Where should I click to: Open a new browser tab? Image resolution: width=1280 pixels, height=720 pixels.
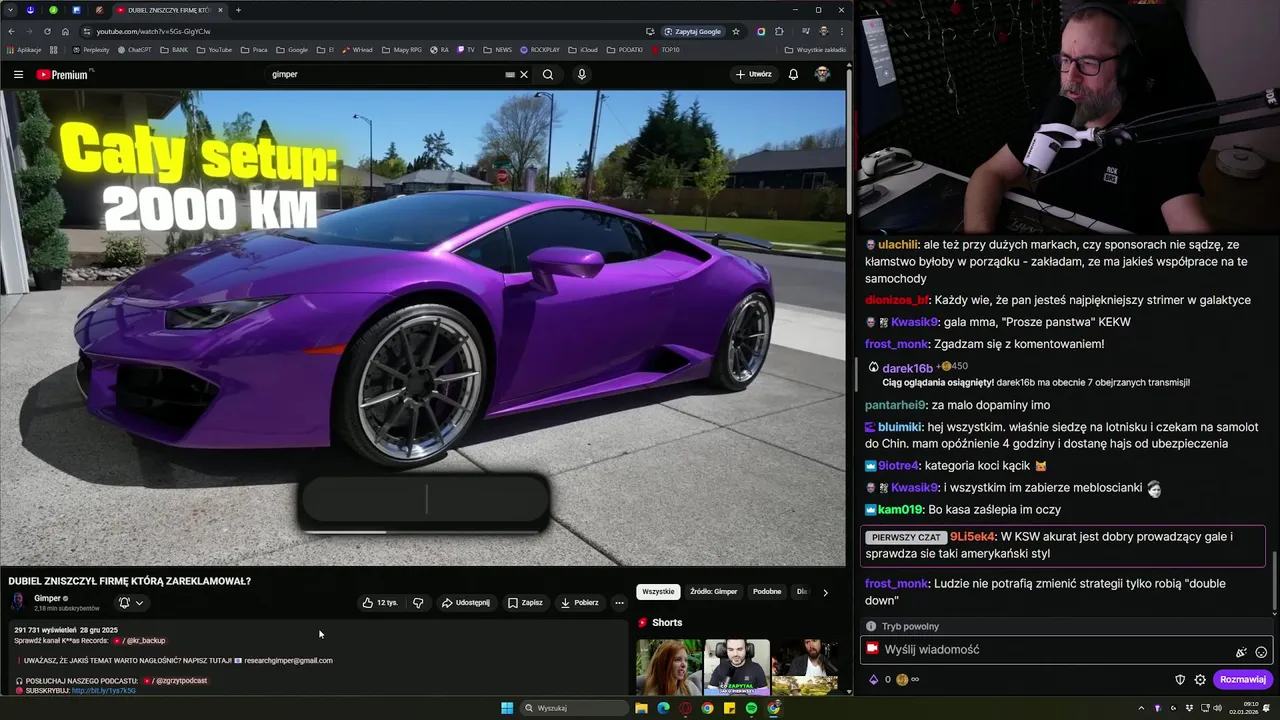pos(238,10)
